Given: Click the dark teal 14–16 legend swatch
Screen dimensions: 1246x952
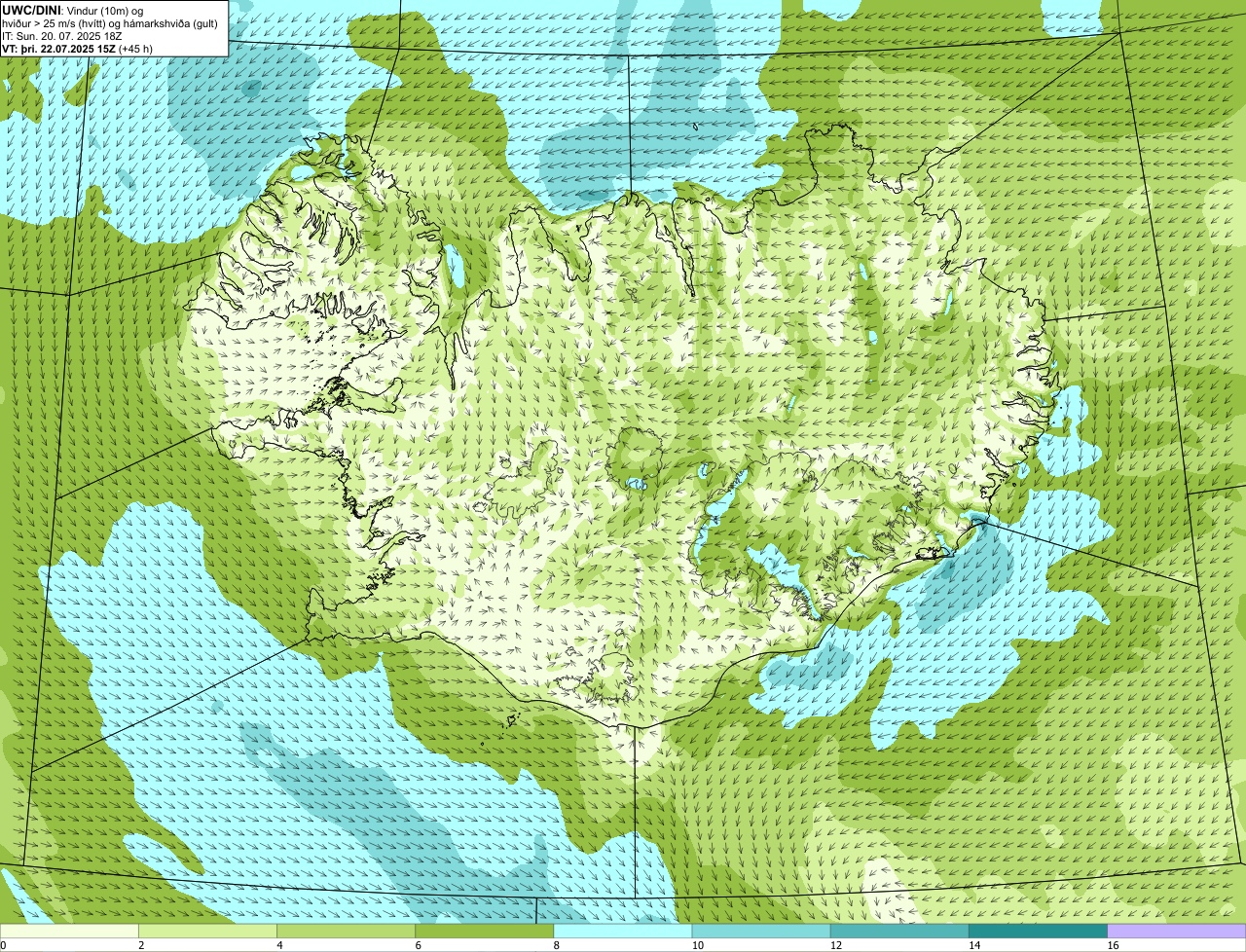Looking at the screenshot, I should (1039, 932).
